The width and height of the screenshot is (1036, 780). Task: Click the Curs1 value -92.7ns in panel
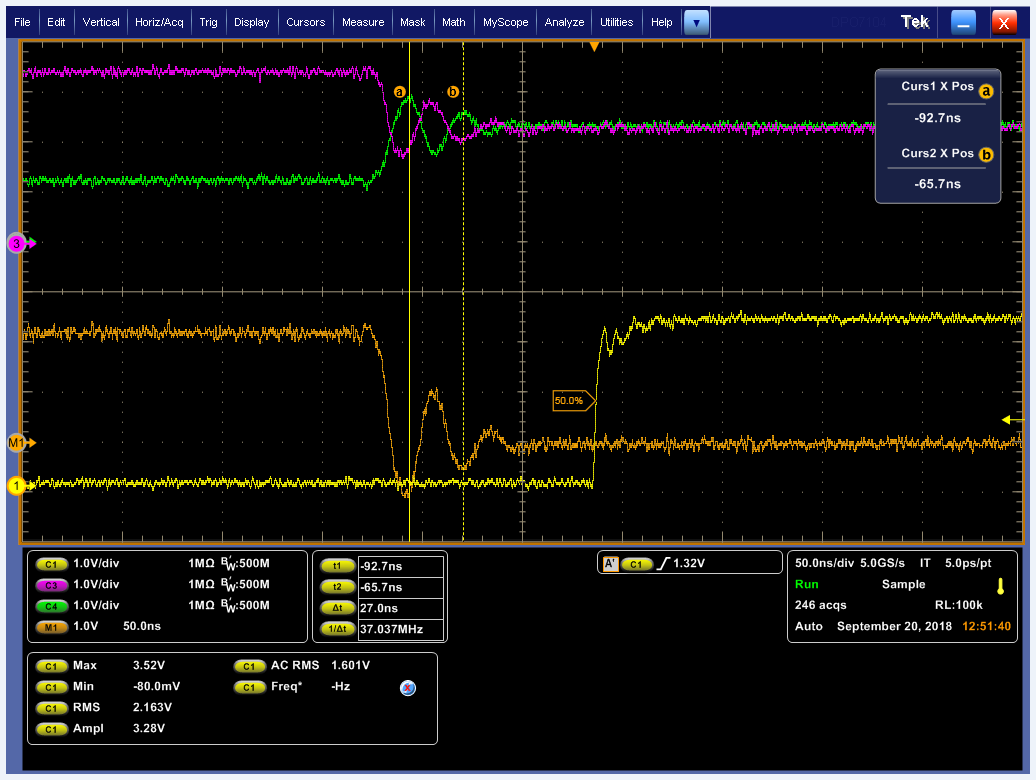click(937, 118)
